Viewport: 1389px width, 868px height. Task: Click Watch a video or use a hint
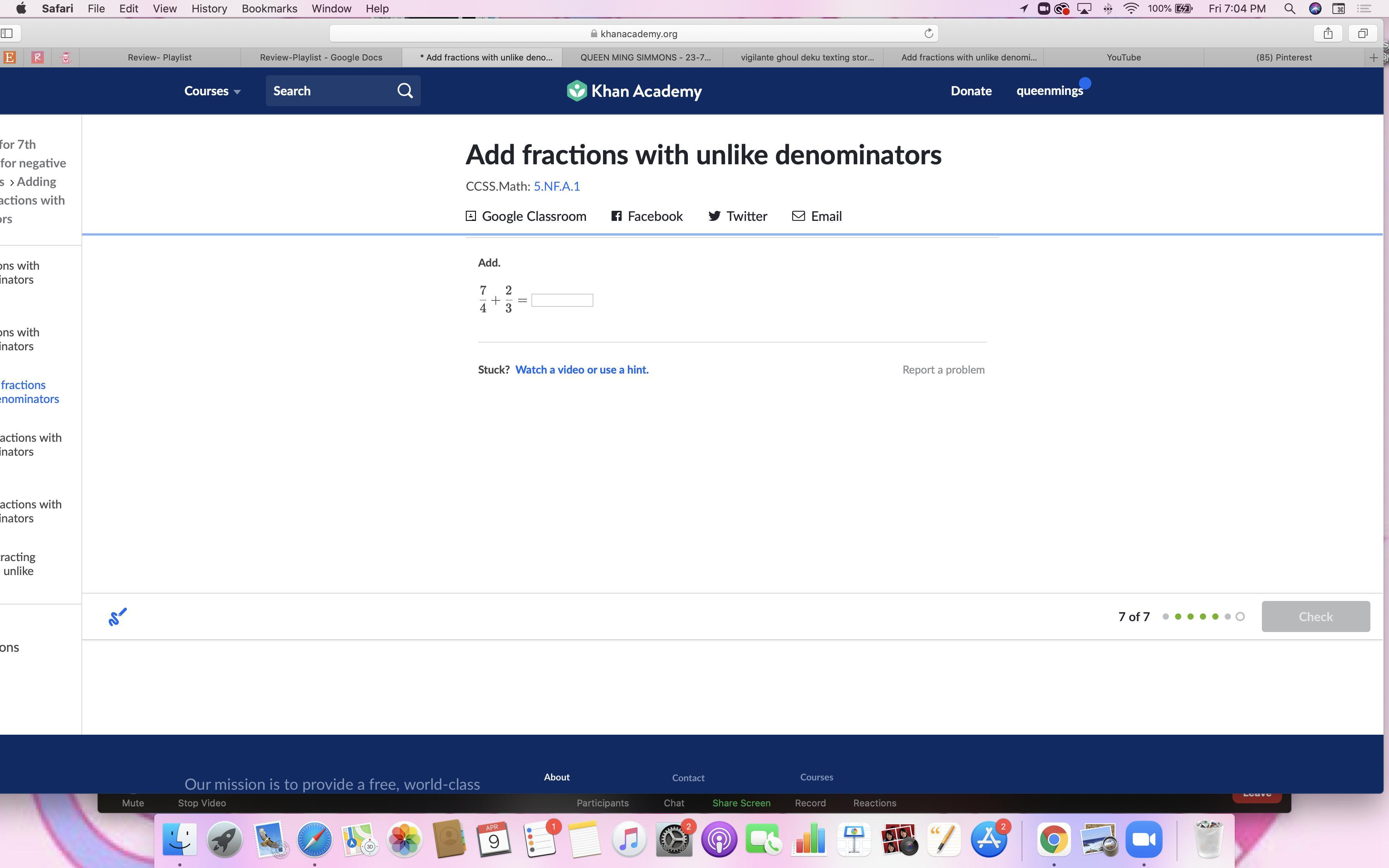pyautogui.click(x=581, y=370)
